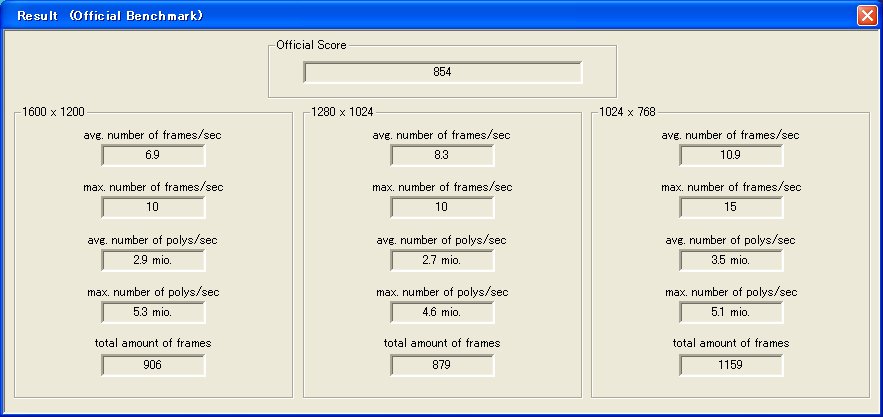Click the 1280 x 1024 avg. polys/sec field

(441, 259)
